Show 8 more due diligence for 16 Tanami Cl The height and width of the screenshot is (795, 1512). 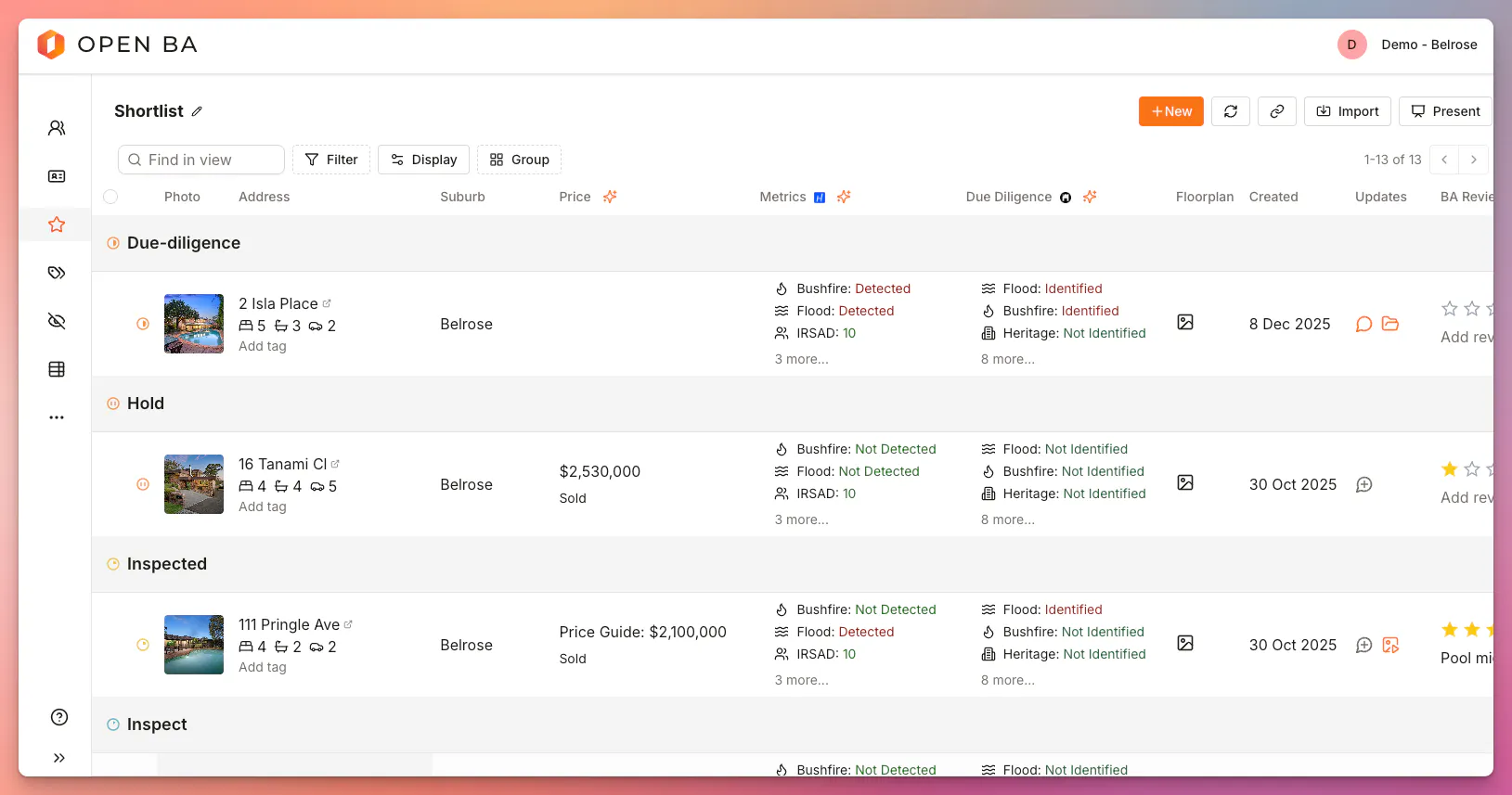tap(1008, 519)
